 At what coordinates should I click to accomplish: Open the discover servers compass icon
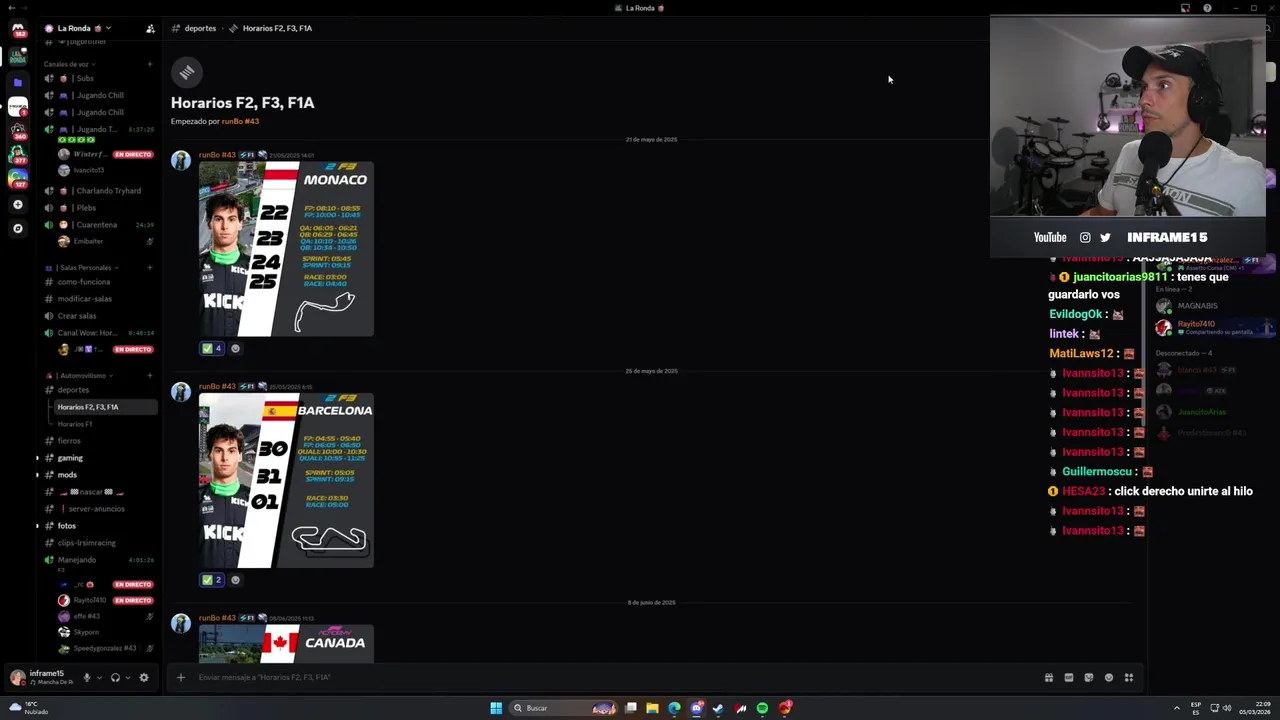pyautogui.click(x=17, y=228)
